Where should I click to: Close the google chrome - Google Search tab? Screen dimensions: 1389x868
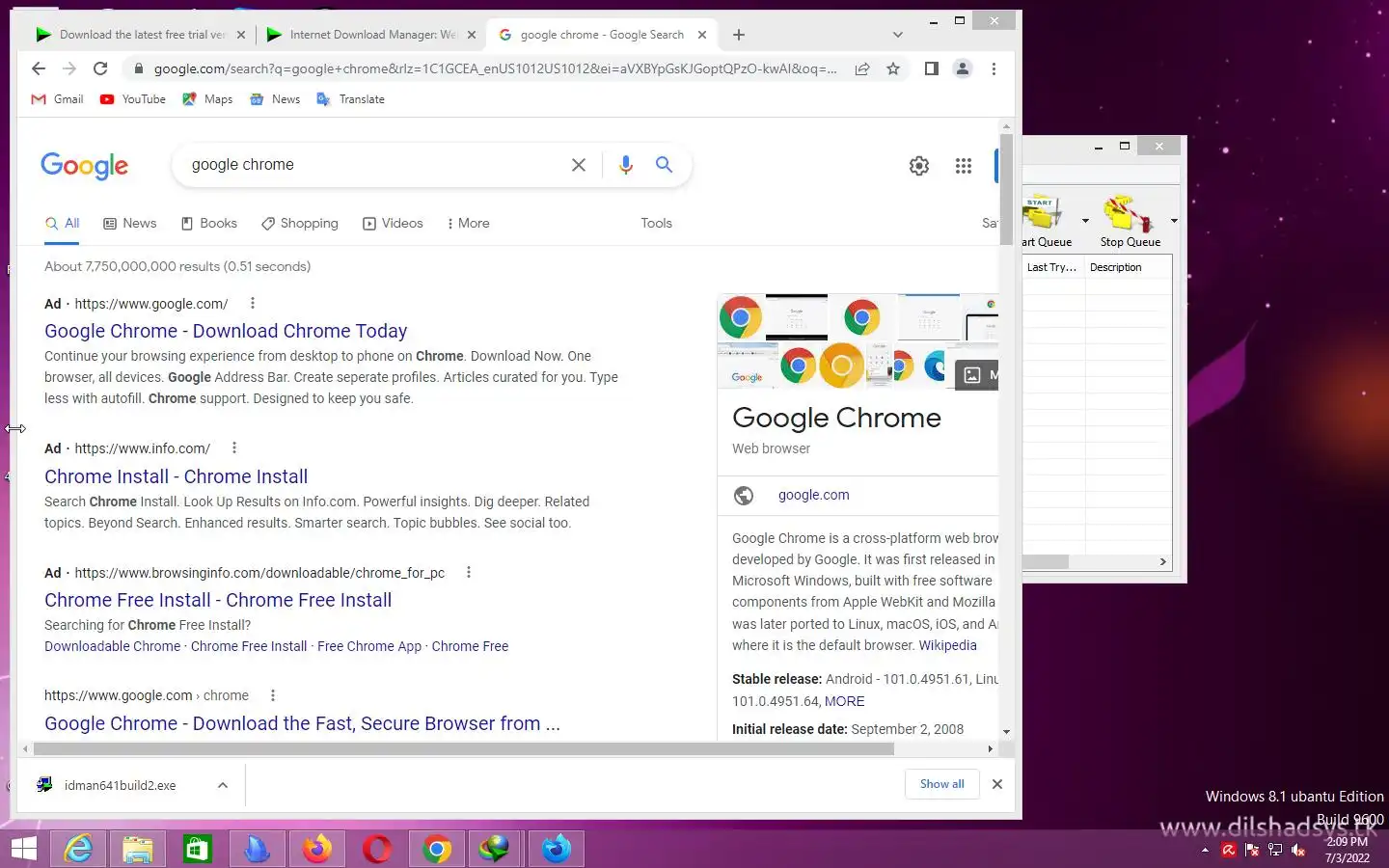pos(702,35)
